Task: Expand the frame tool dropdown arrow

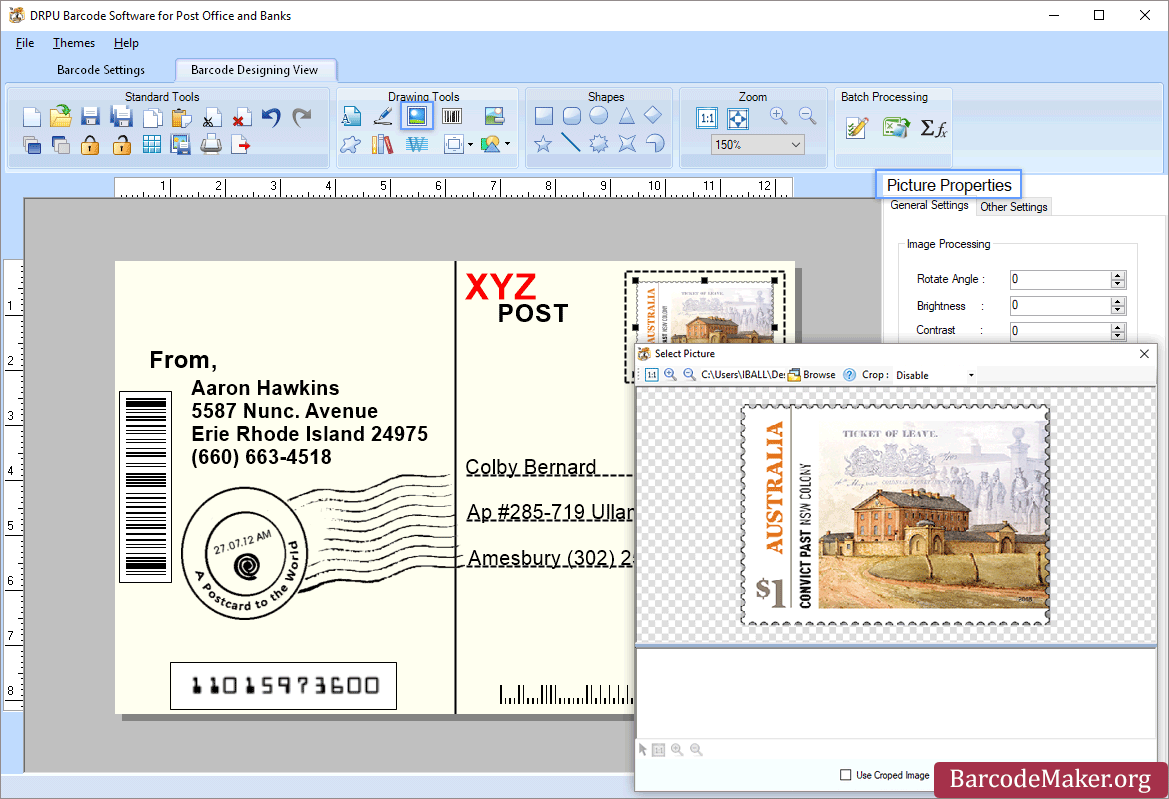Action: click(x=470, y=145)
